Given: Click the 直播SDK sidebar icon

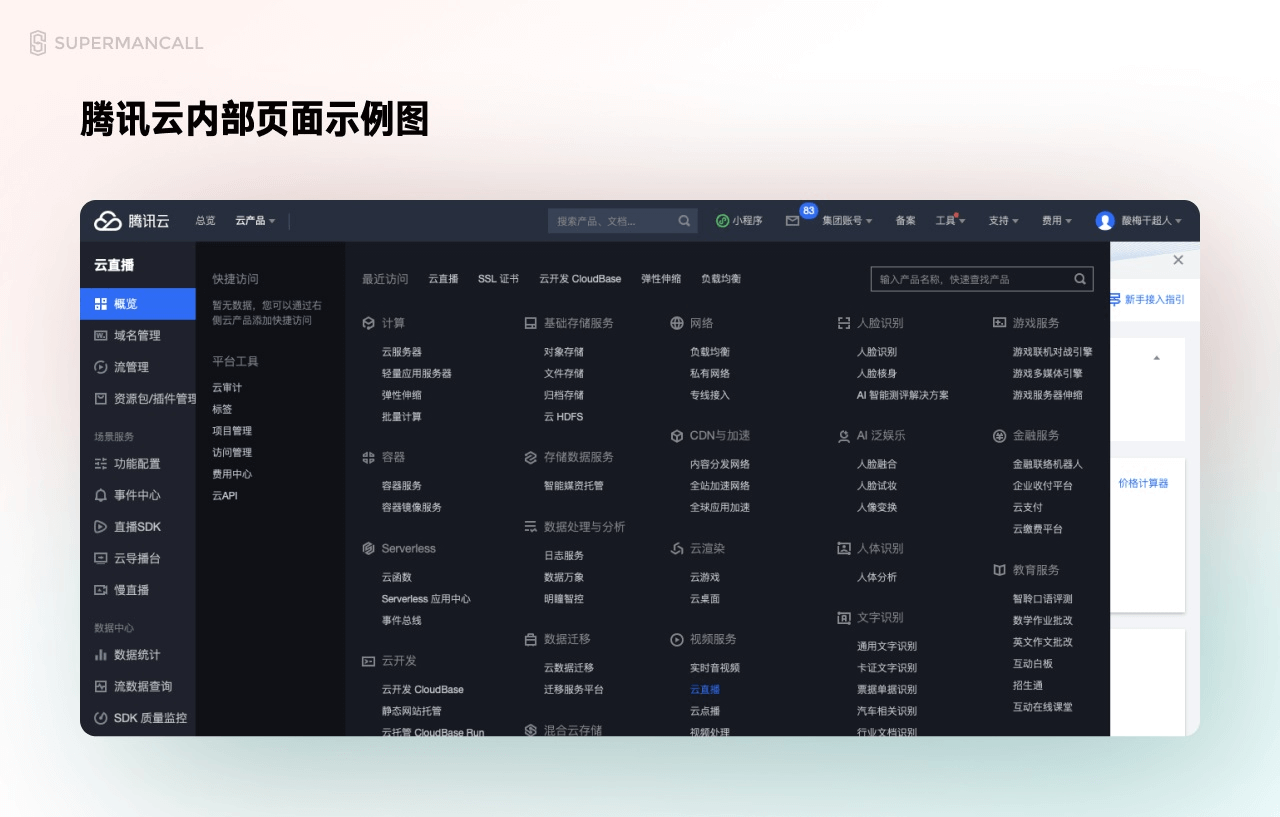Looking at the screenshot, I should click(100, 526).
